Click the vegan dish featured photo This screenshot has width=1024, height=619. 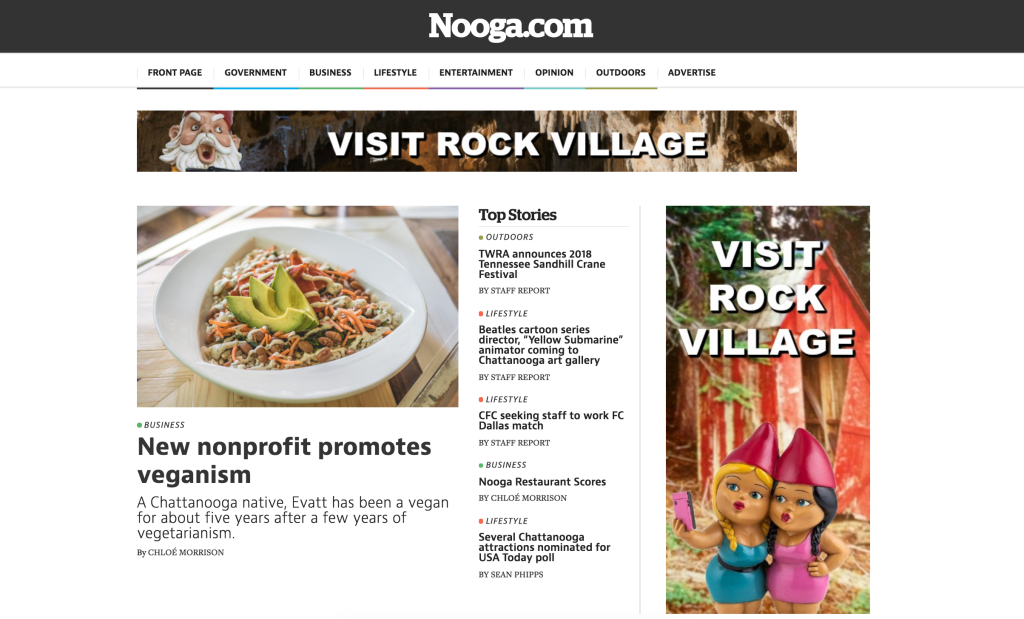point(297,306)
